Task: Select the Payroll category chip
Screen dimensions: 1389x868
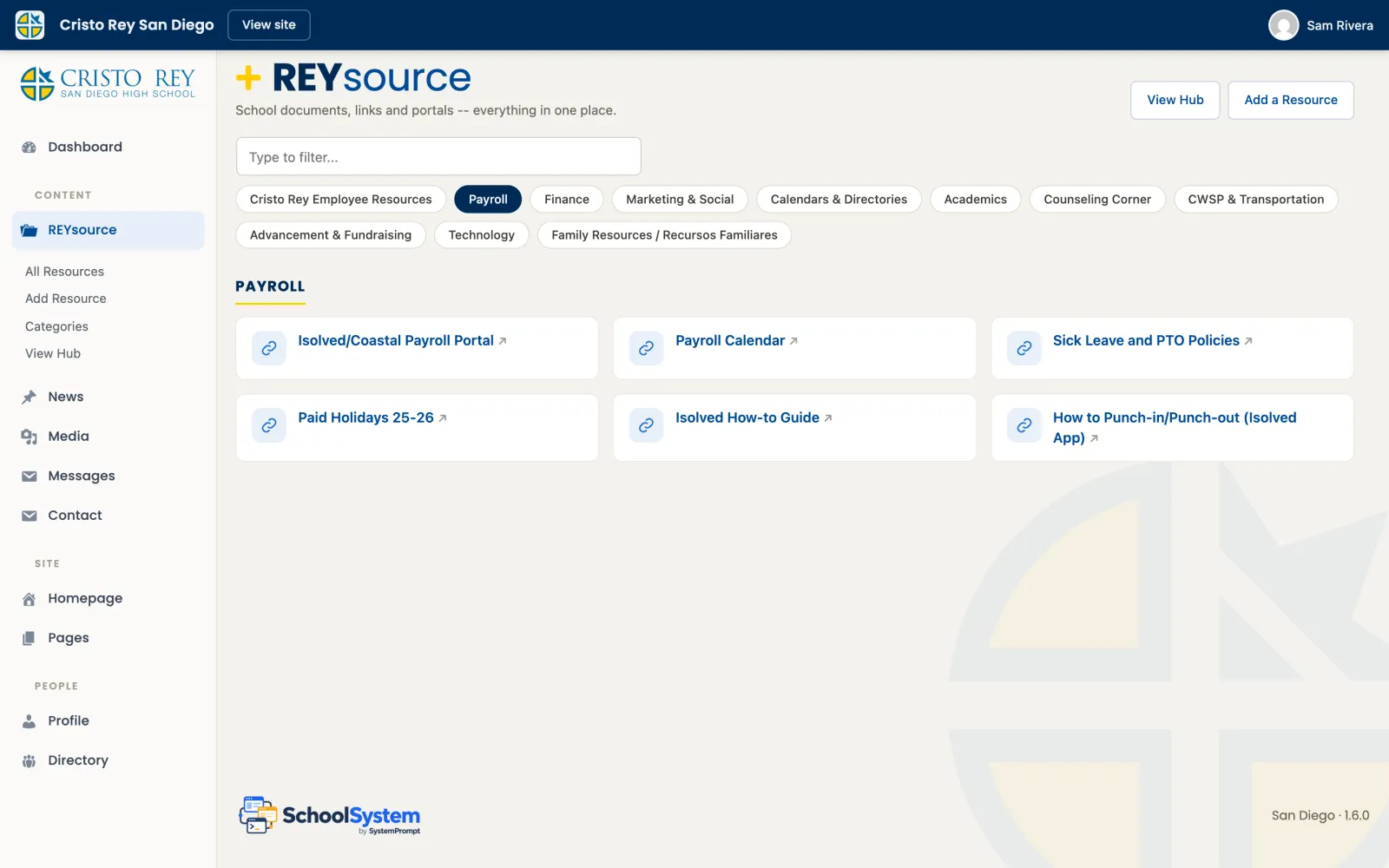Action: point(488,200)
